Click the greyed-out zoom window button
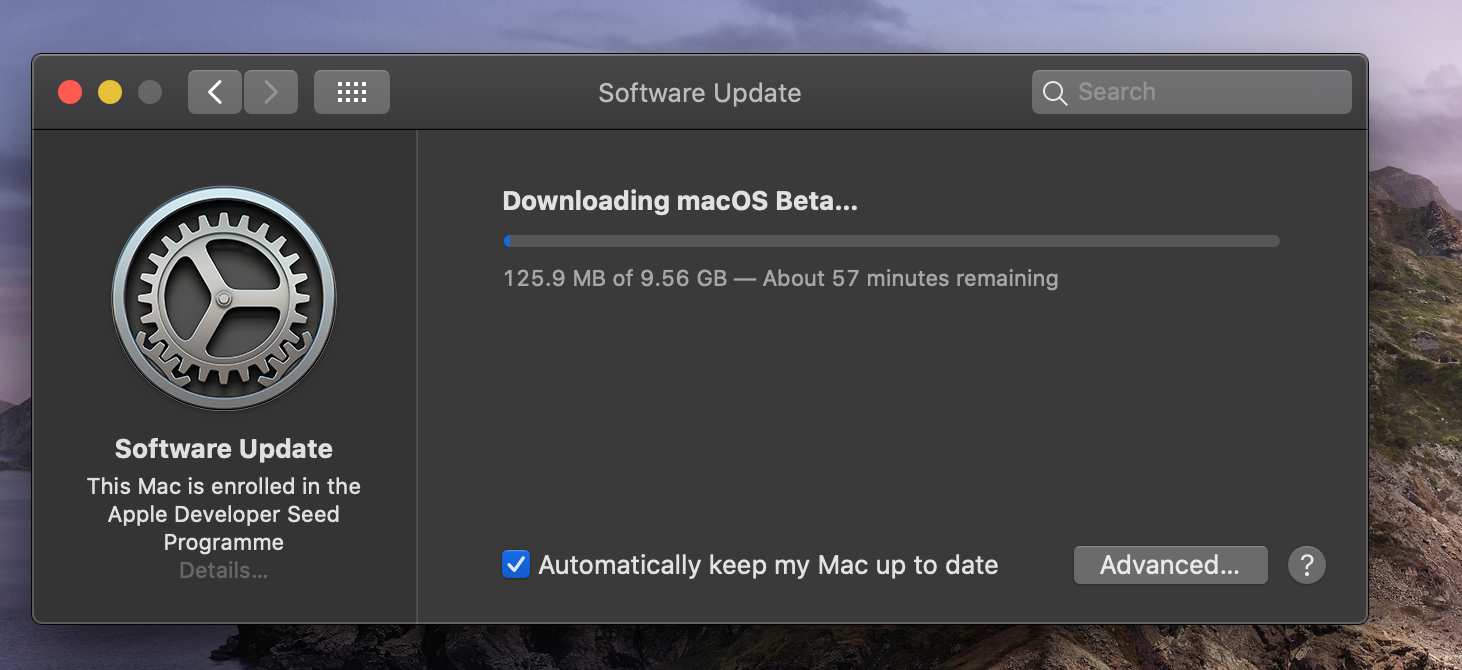 click(x=150, y=92)
